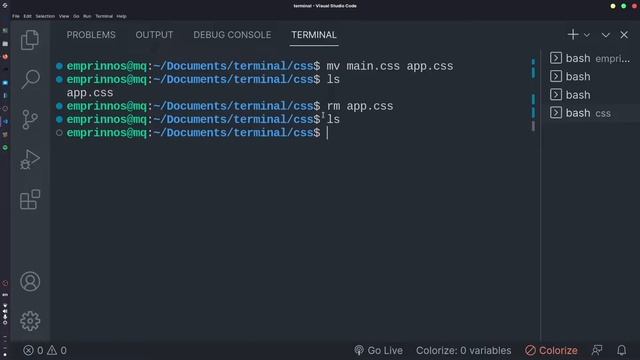Open notifications bell icon
This screenshot has width=640, height=360.
click(x=621, y=350)
